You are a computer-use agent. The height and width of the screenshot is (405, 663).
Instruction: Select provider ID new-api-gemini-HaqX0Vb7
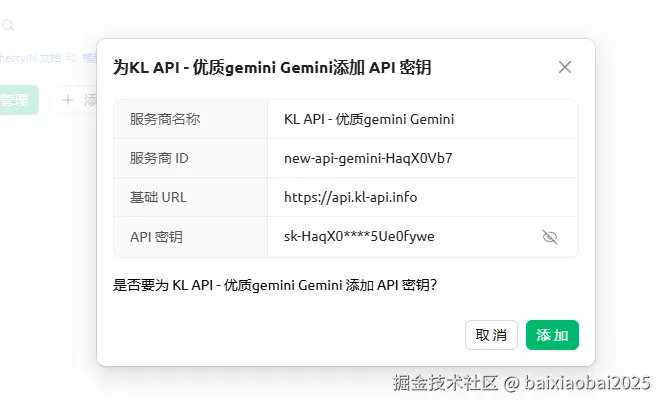[368, 158]
